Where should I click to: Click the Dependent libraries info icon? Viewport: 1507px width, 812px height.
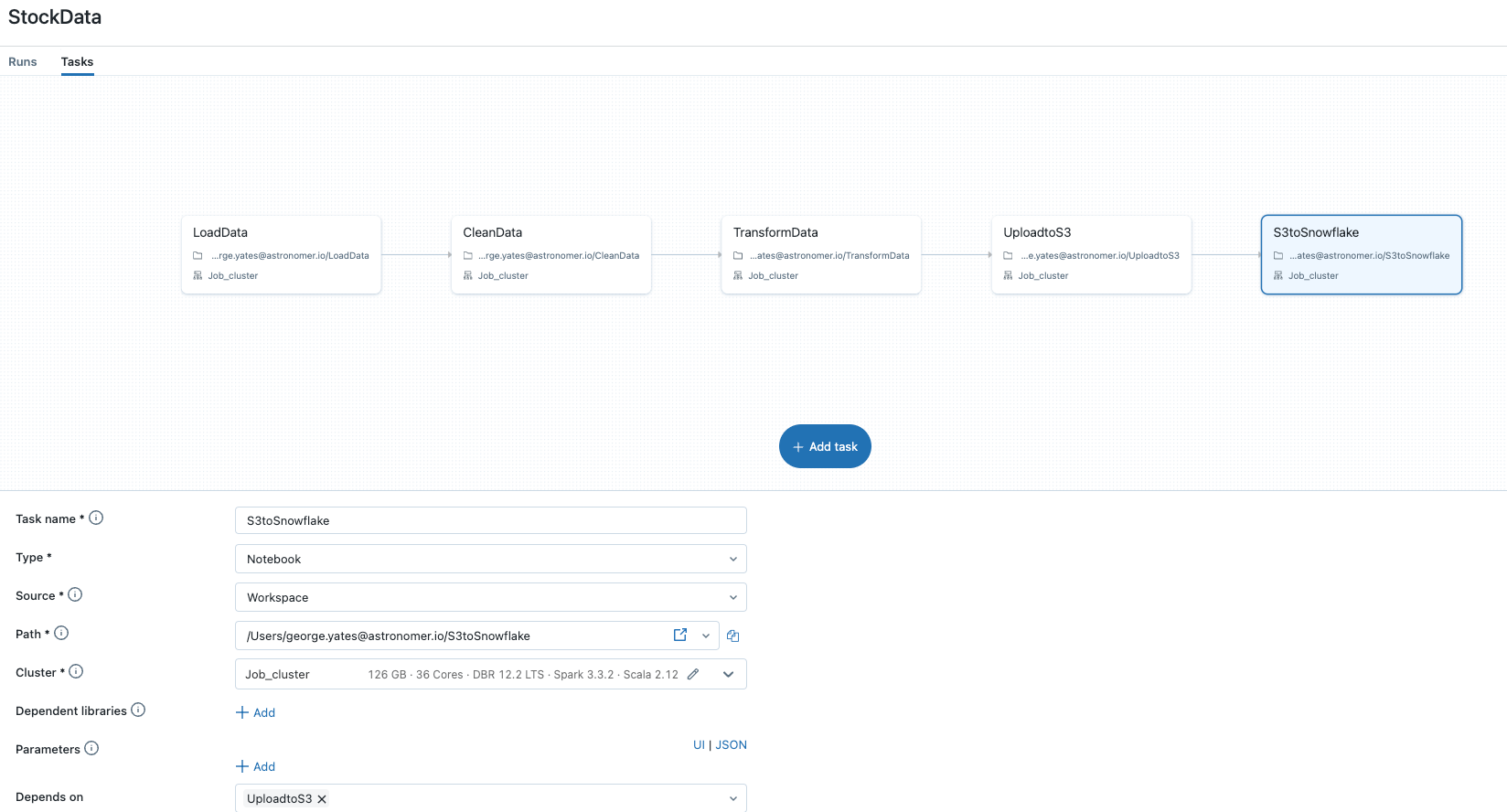138,710
